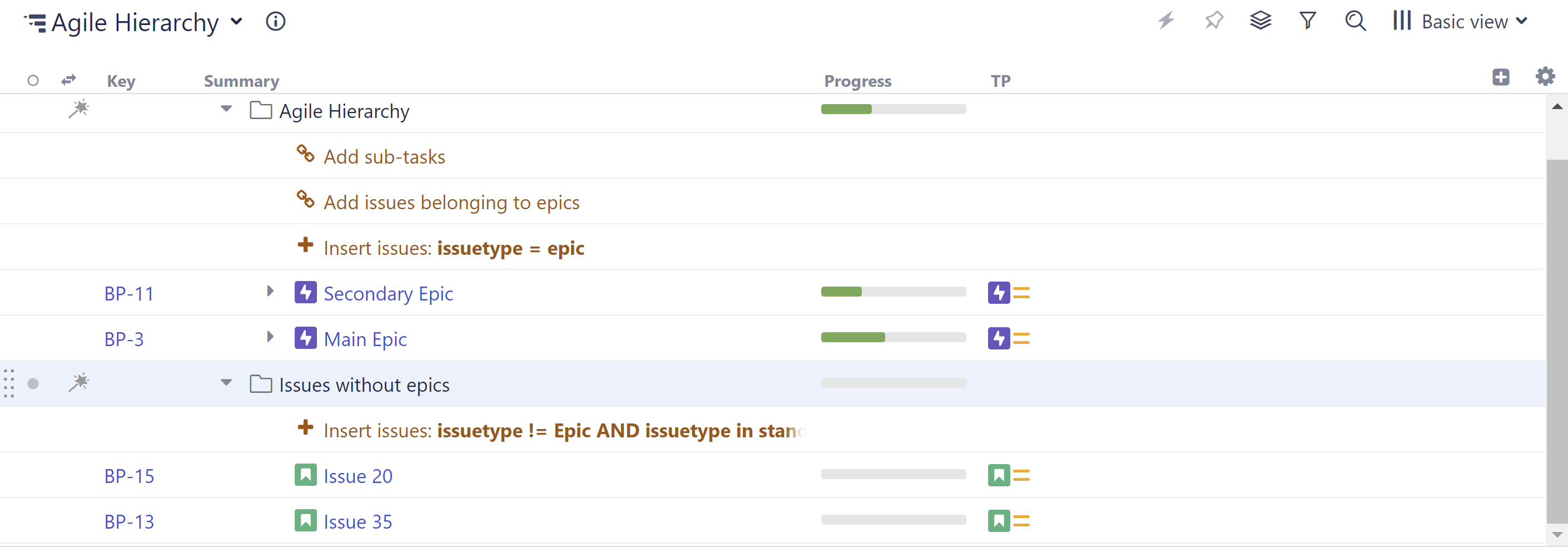Open the Agile Hierarchy structure menu

tap(237, 22)
